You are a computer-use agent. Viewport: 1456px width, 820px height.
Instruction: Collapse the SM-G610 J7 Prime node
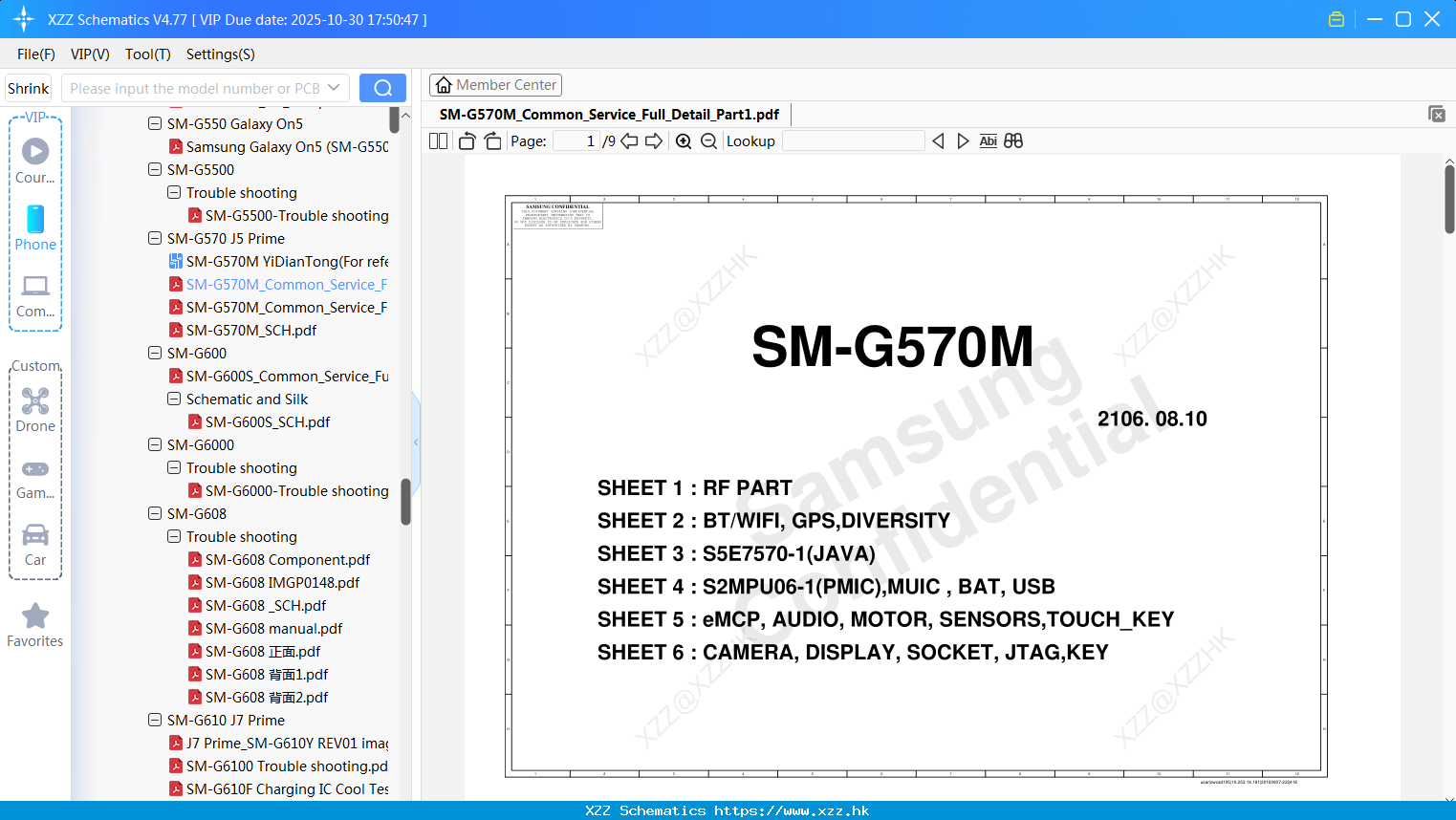tap(155, 720)
